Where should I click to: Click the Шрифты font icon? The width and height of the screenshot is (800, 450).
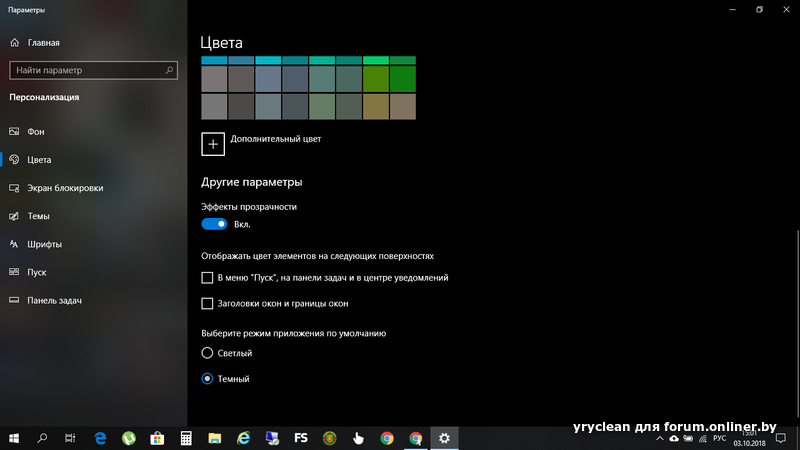coord(14,244)
